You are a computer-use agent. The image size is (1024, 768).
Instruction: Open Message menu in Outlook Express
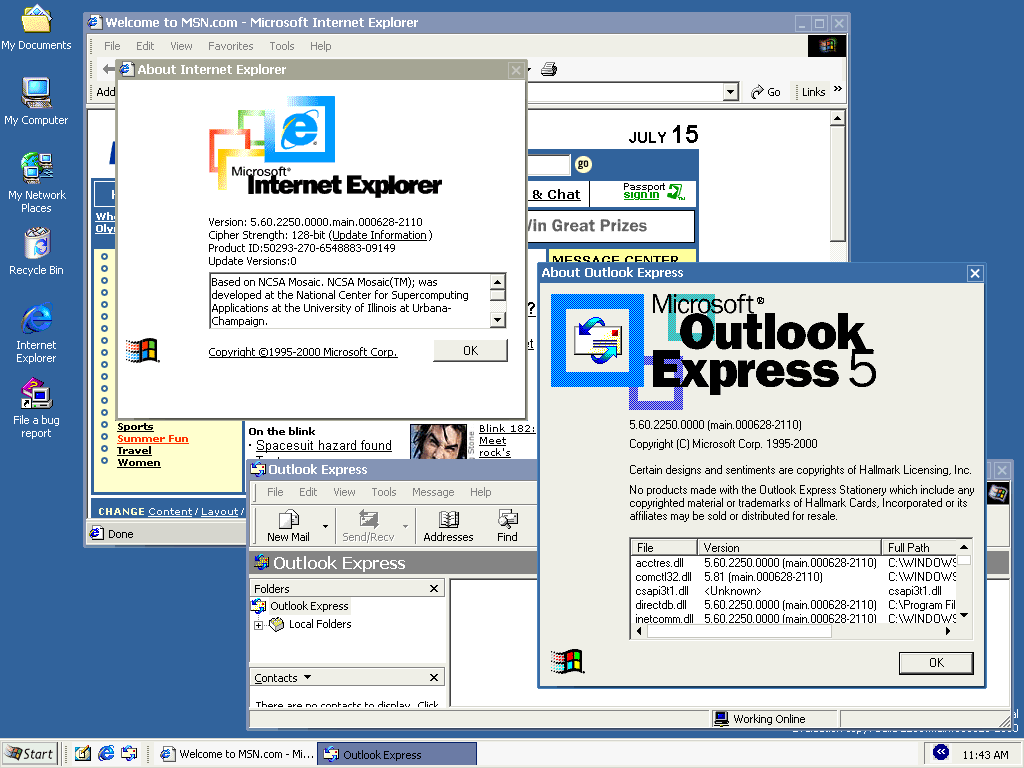tap(433, 492)
